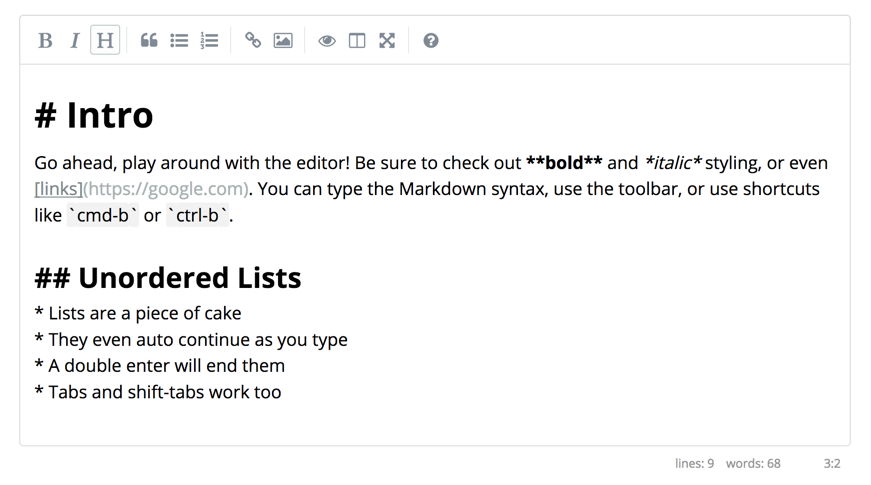The width and height of the screenshot is (871, 485).
Task: Insert a blockquote using the quote icon
Action: [x=149, y=41]
